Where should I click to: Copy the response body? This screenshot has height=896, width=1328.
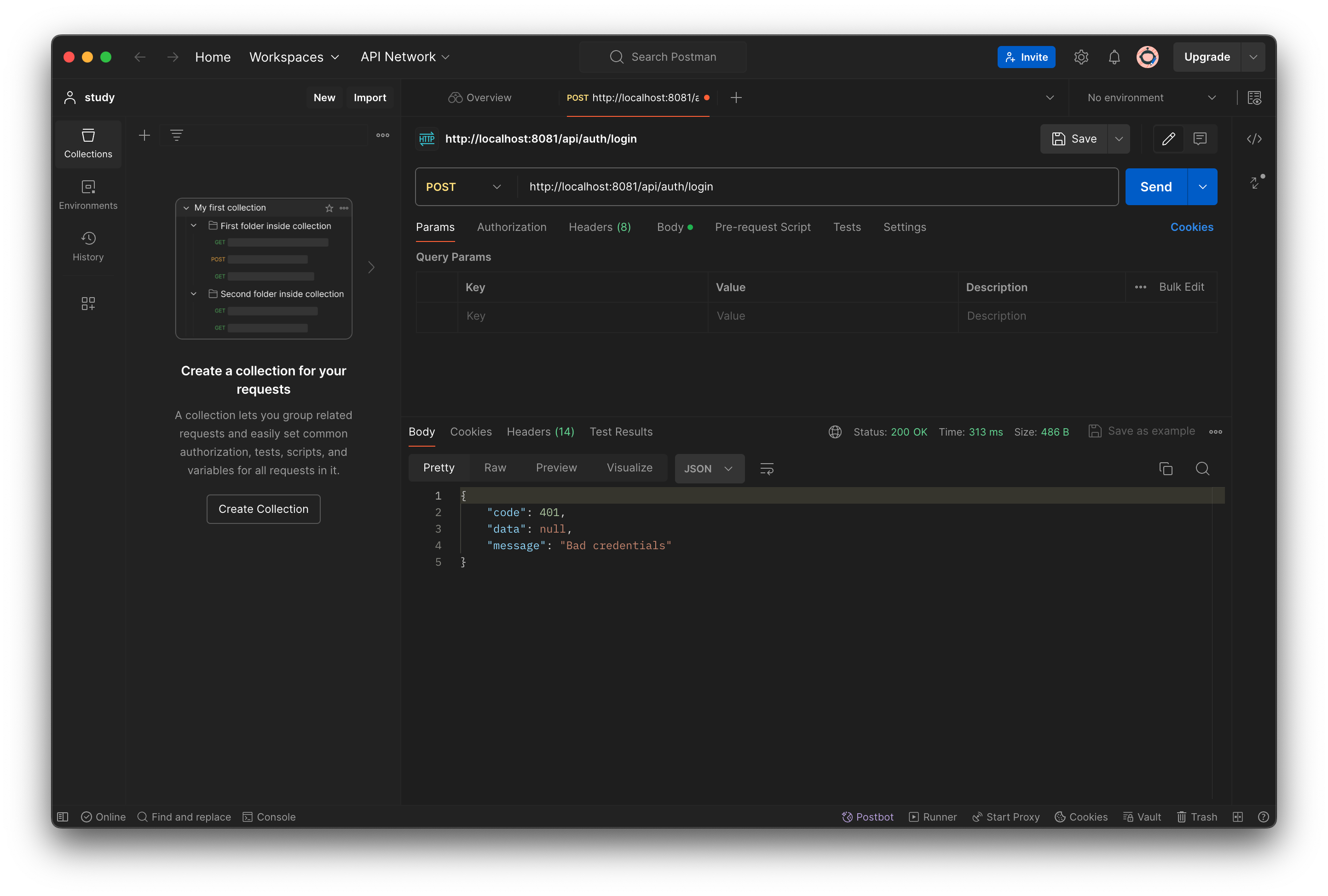click(x=1166, y=468)
